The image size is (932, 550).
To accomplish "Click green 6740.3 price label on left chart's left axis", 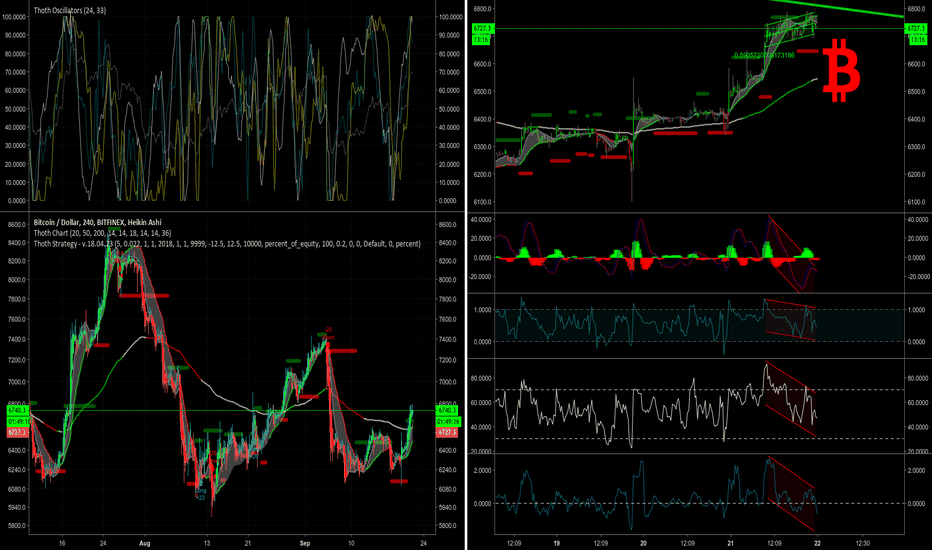I will (18, 410).
